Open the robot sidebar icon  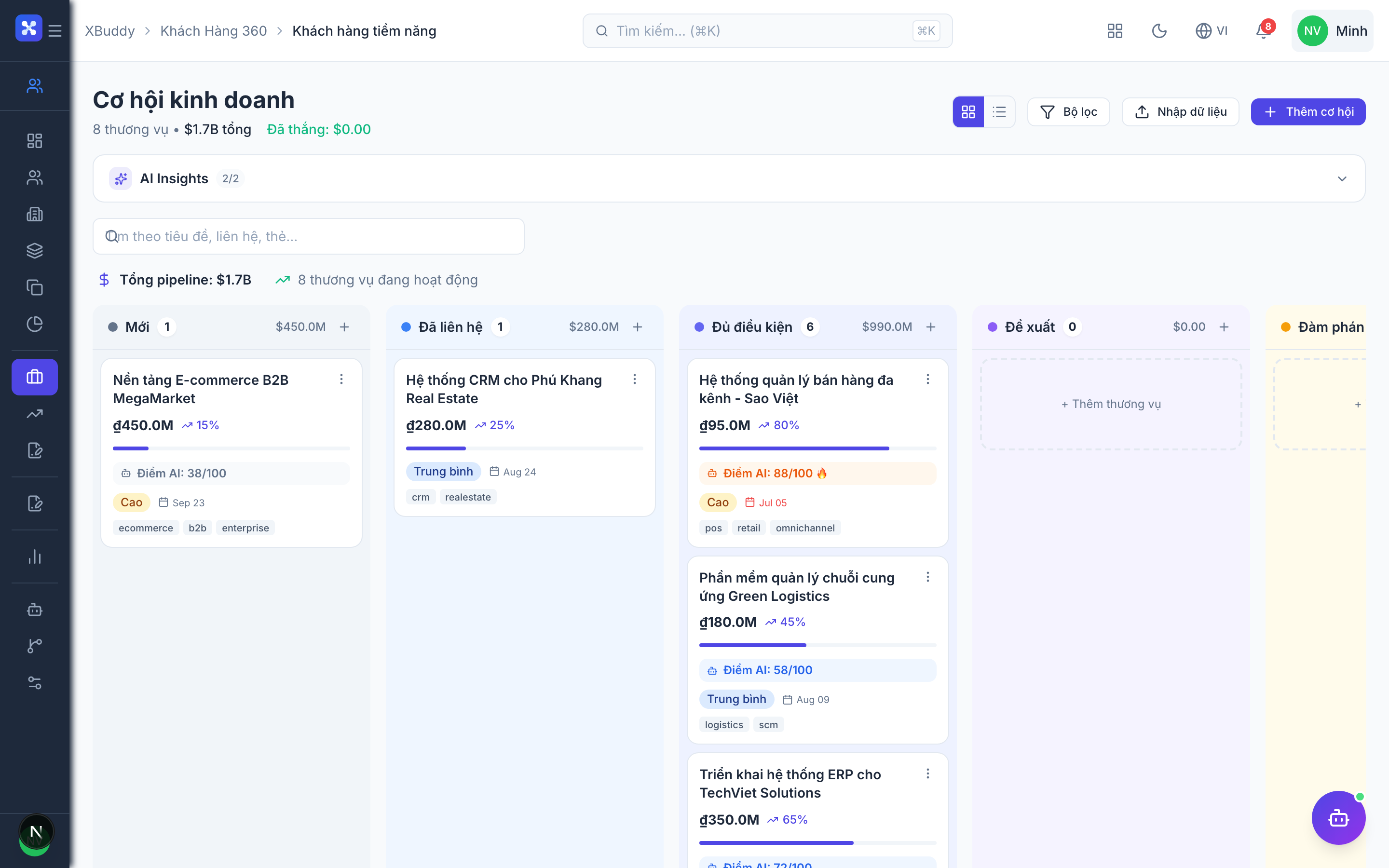click(34, 609)
